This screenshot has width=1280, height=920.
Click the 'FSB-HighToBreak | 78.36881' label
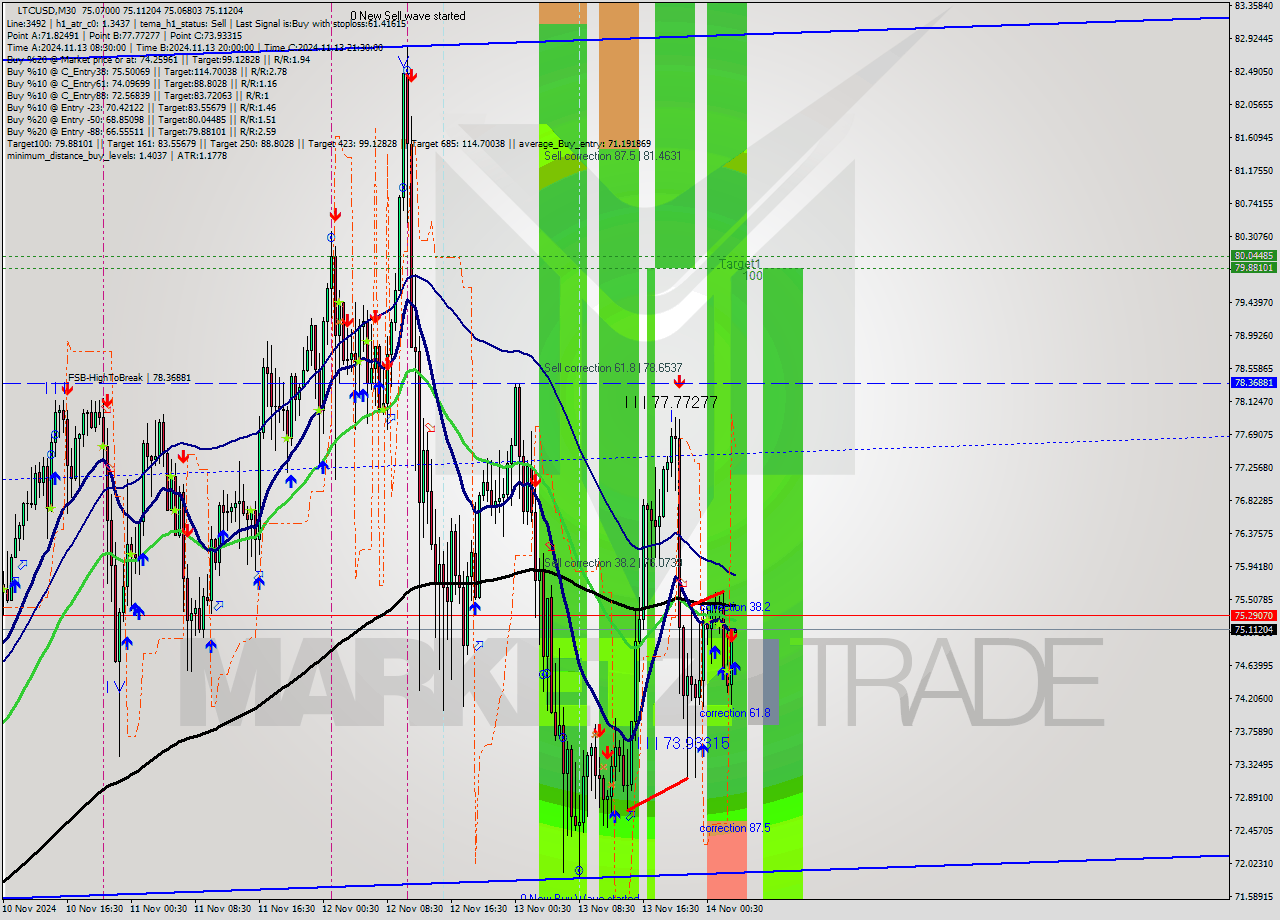(129, 378)
